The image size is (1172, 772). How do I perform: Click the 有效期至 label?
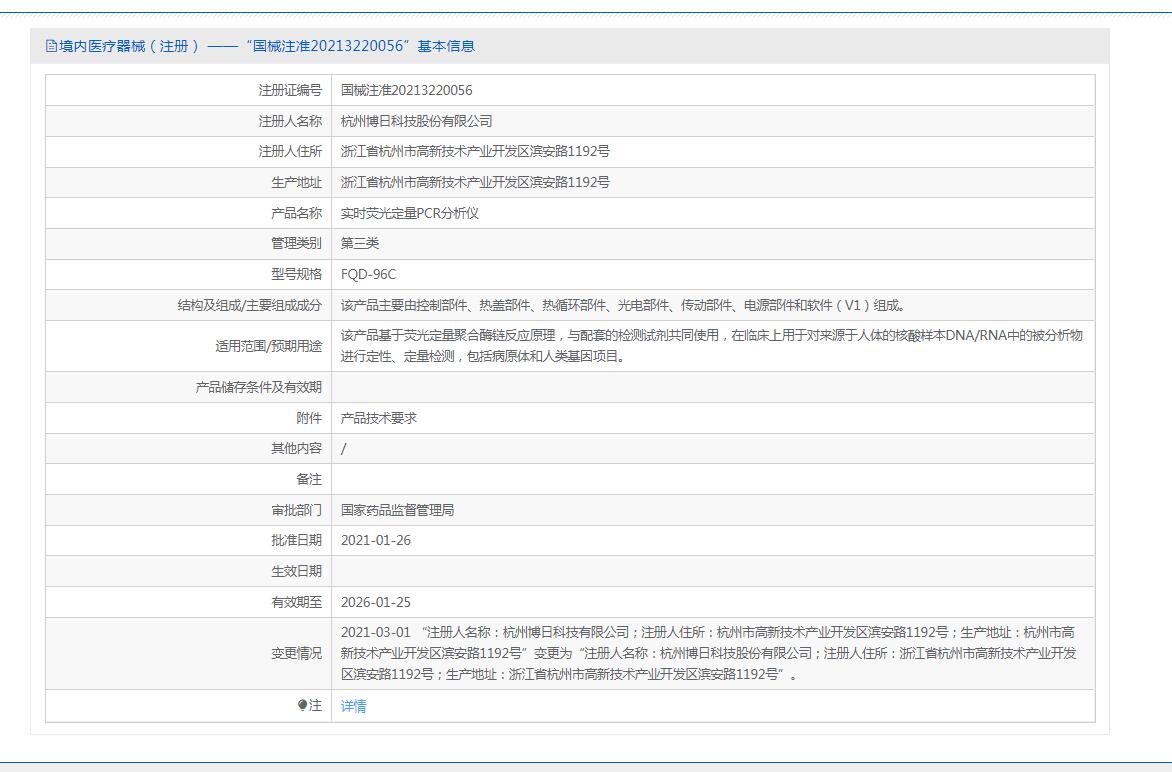pyautogui.click(x=297, y=602)
